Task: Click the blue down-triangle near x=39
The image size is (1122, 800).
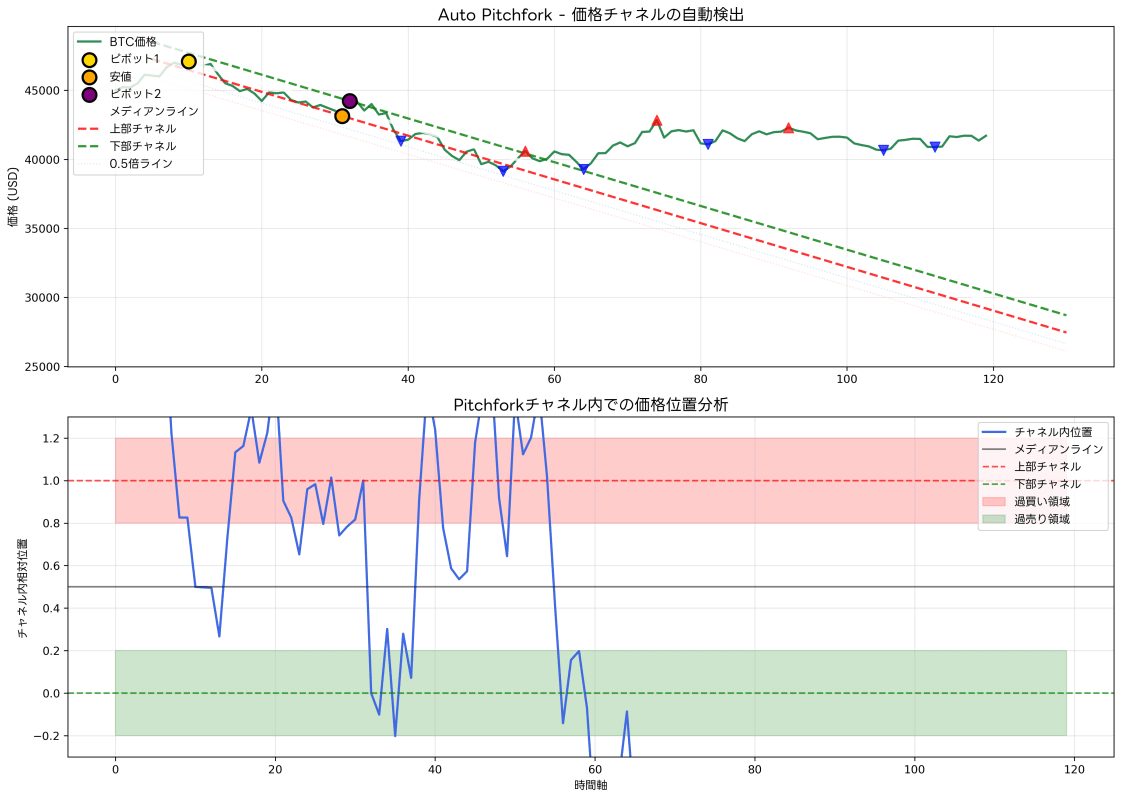Action: tap(401, 141)
